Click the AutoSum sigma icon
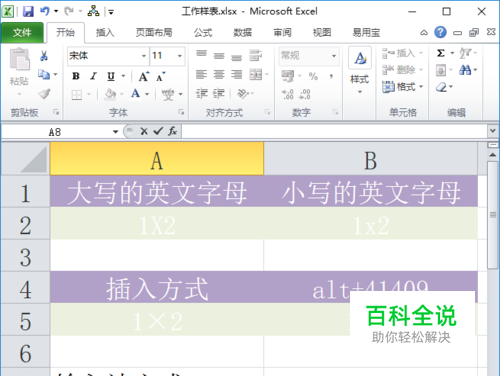500x376 pixels. (441, 53)
